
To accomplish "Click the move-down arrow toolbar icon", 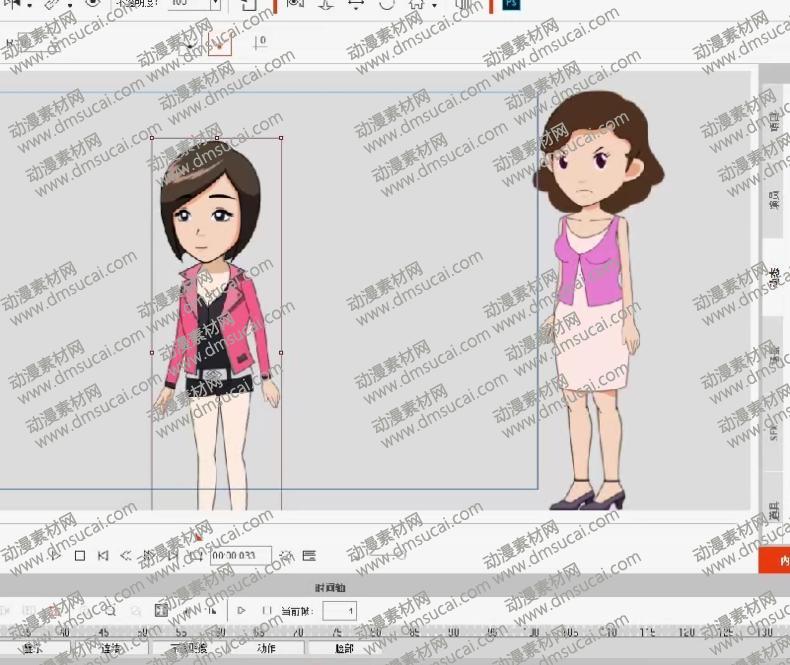I will (325, 5).
